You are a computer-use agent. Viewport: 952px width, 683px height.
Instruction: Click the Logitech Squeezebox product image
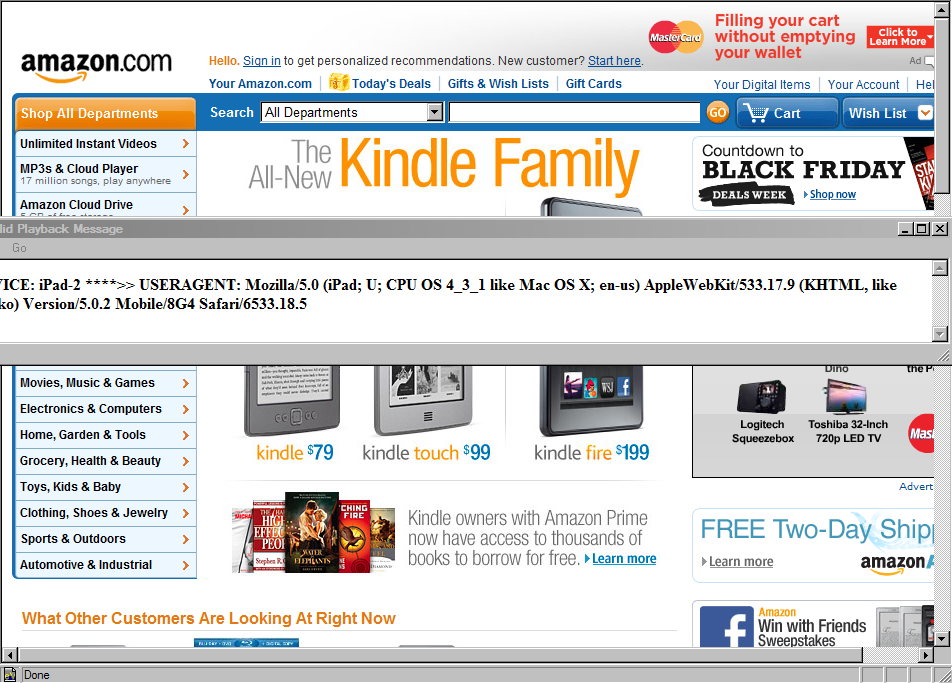click(x=762, y=397)
